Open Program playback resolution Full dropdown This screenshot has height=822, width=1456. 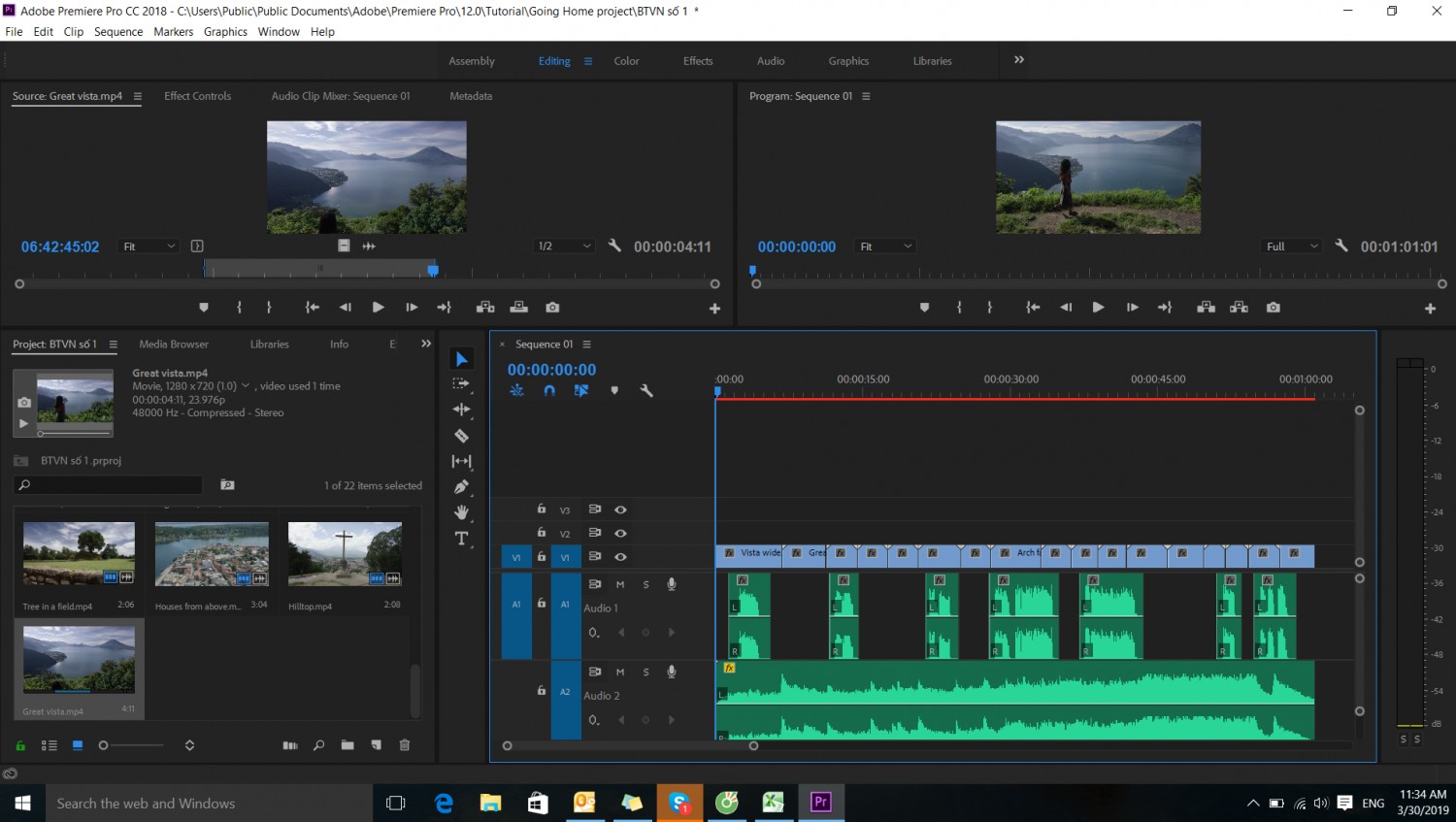click(x=1293, y=247)
